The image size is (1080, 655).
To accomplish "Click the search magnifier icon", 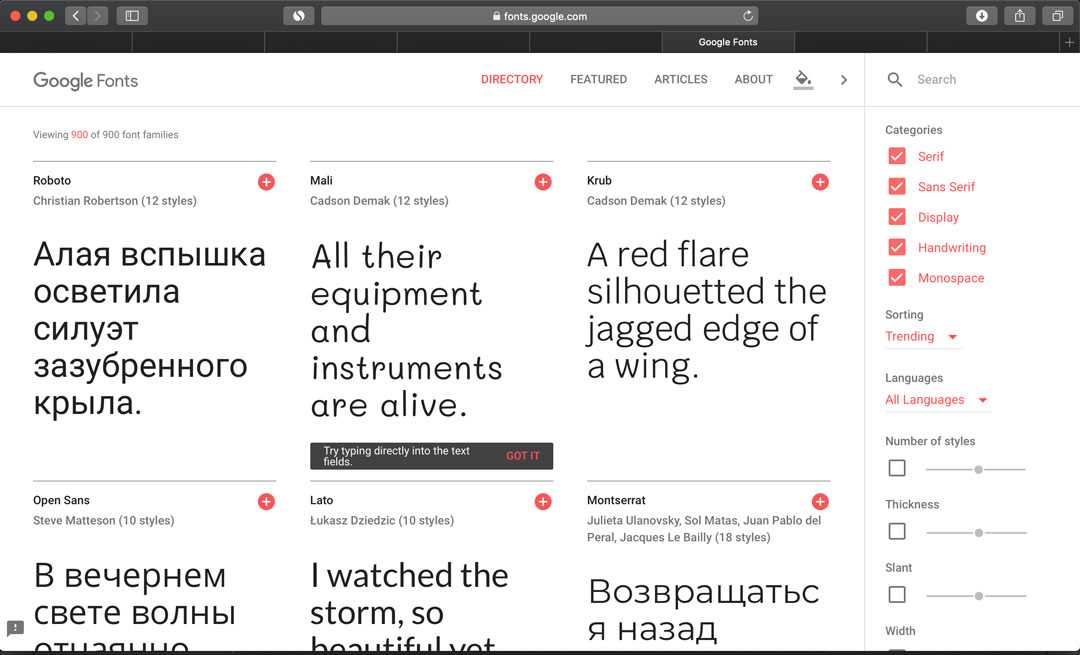I will point(895,80).
